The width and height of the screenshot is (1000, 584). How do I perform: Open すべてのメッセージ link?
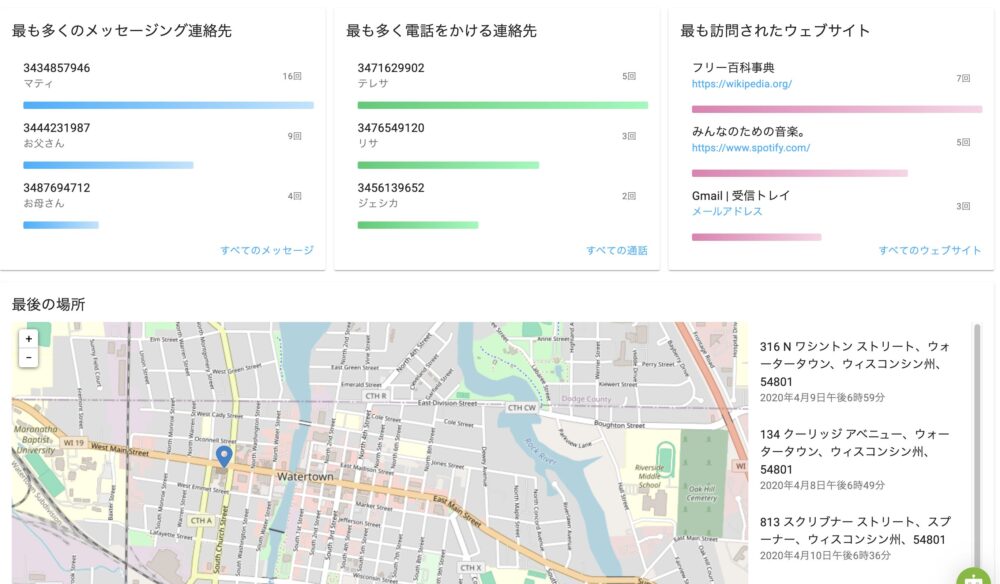(x=267, y=250)
